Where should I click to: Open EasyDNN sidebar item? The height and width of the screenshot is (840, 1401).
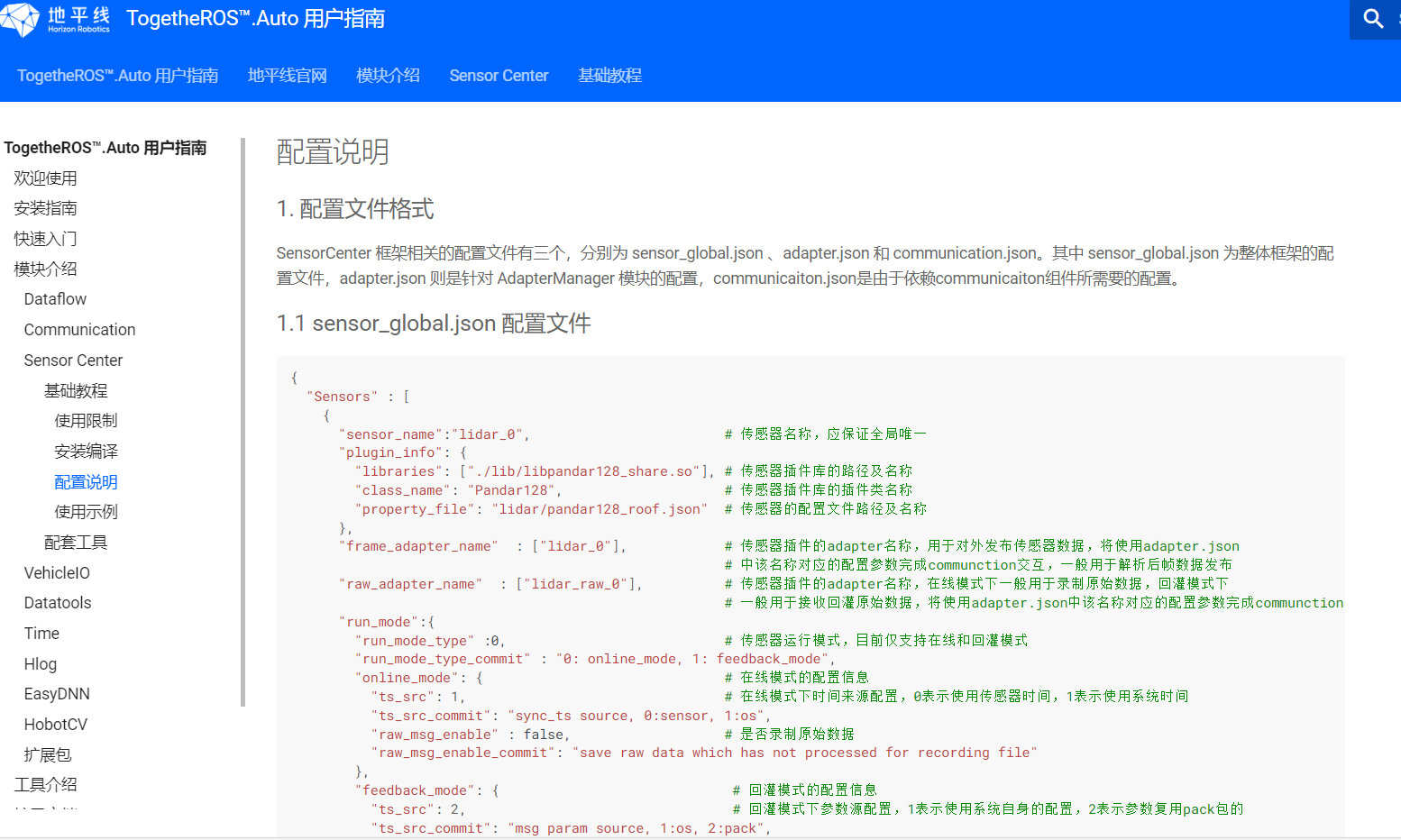coord(57,694)
